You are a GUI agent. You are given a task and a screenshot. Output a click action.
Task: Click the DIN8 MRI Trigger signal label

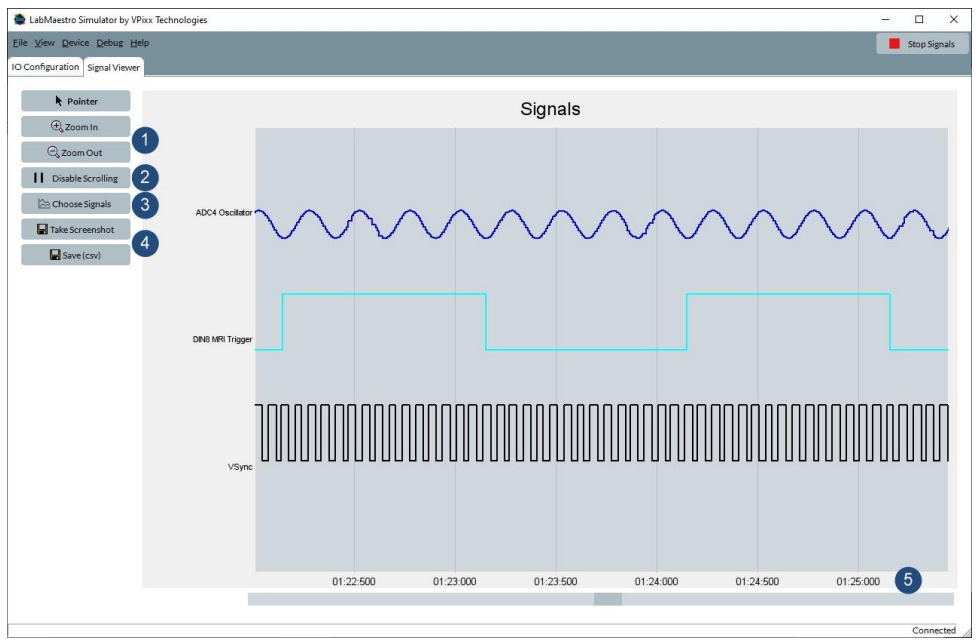(222, 340)
